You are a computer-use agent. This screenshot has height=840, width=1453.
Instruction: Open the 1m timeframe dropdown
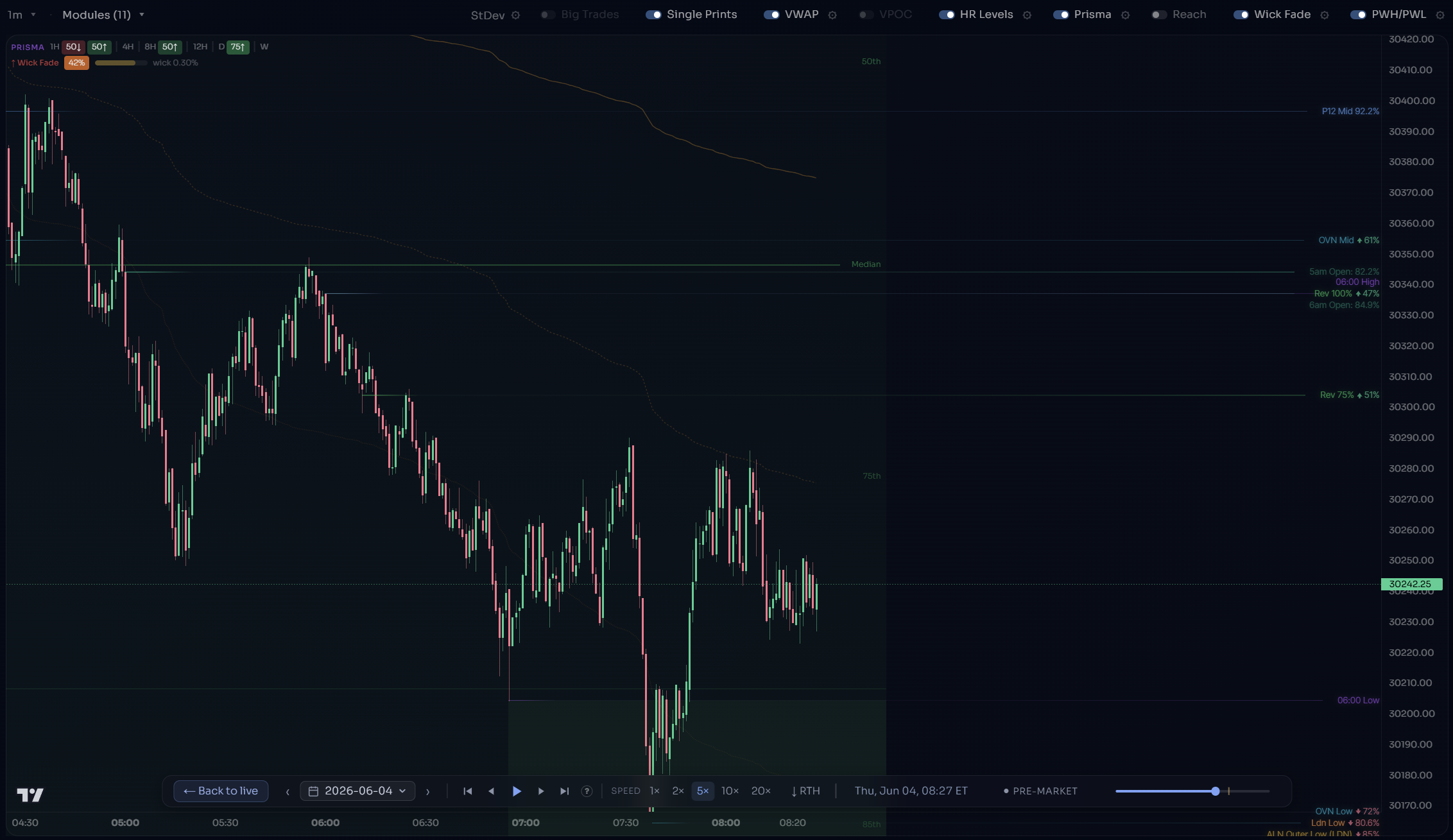(x=21, y=15)
